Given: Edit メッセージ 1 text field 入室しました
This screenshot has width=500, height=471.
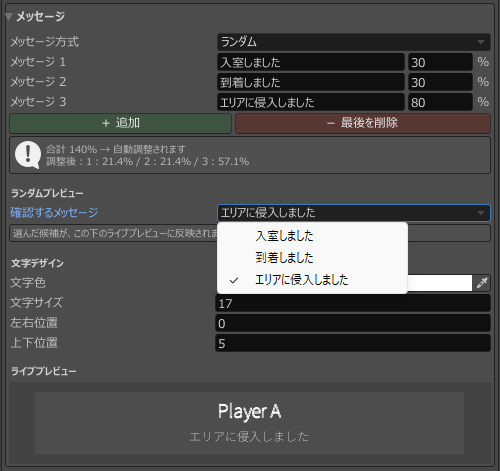Looking at the screenshot, I should 311,62.
